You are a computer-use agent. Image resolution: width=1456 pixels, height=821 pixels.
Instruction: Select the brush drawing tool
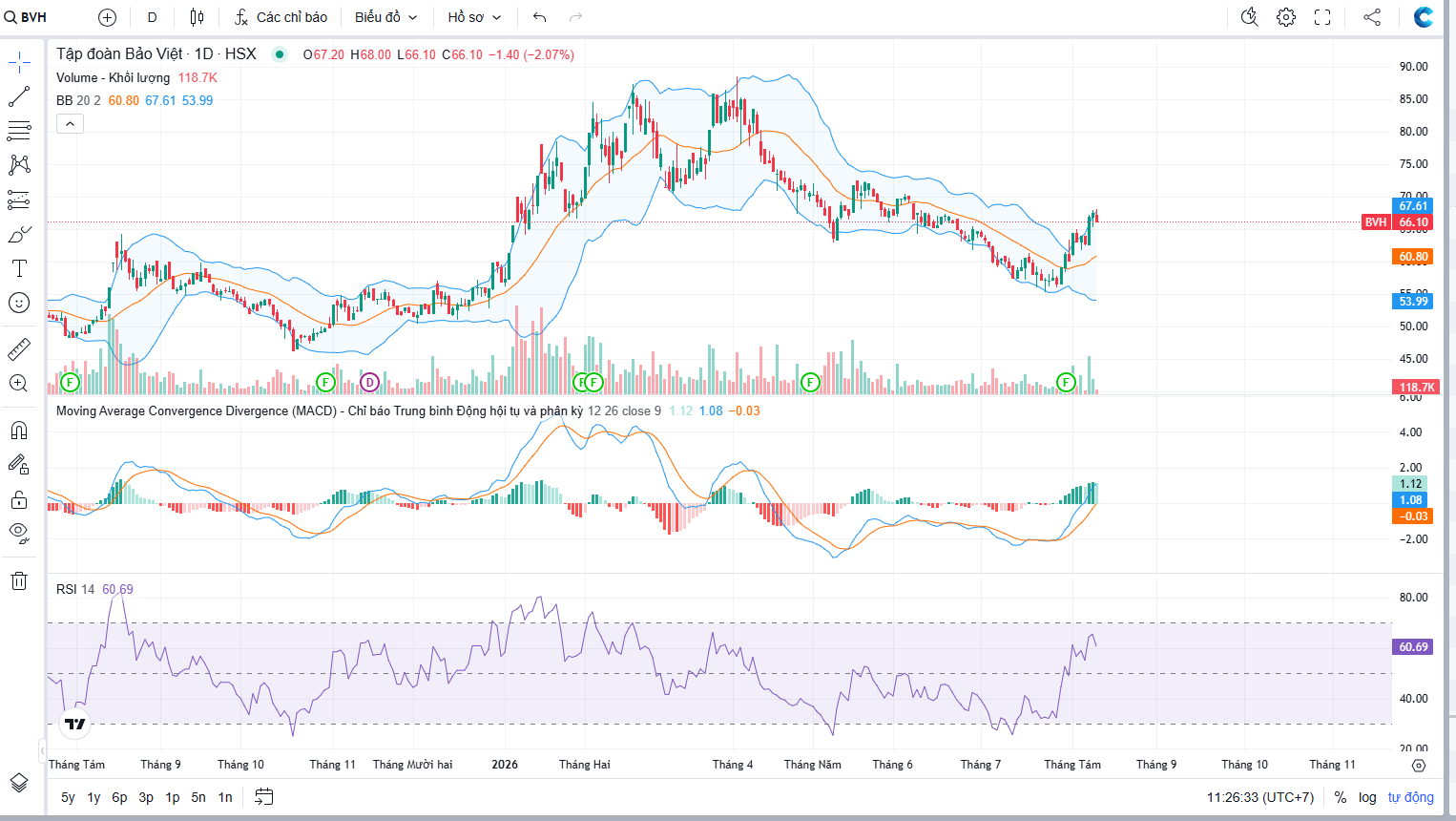pos(19,234)
